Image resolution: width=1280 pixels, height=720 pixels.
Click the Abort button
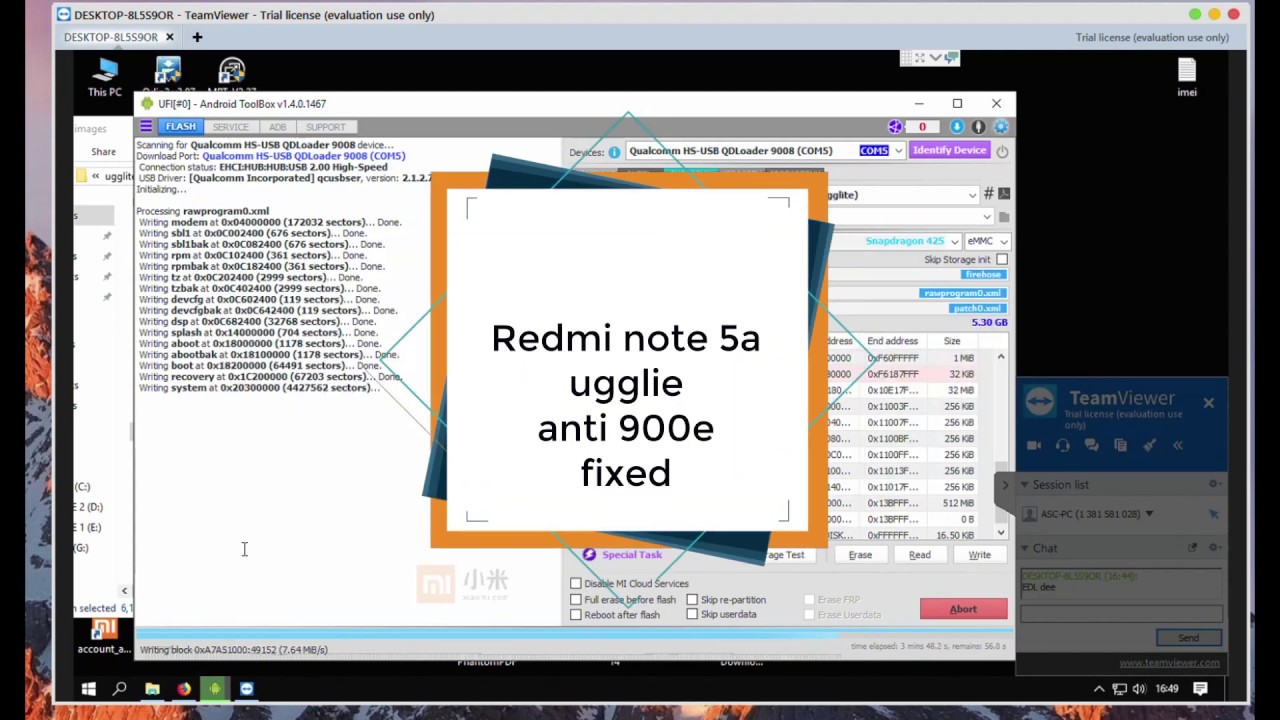(963, 609)
